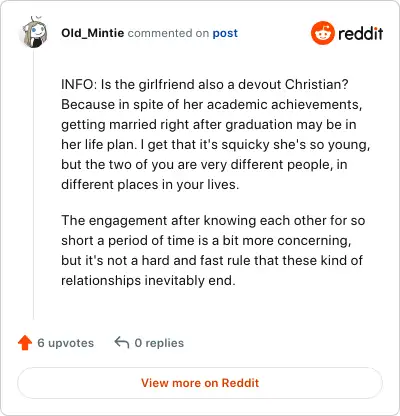This screenshot has width=400, height=416.
Task: Click the Old_Mintie user avatar
Action: [35, 32]
